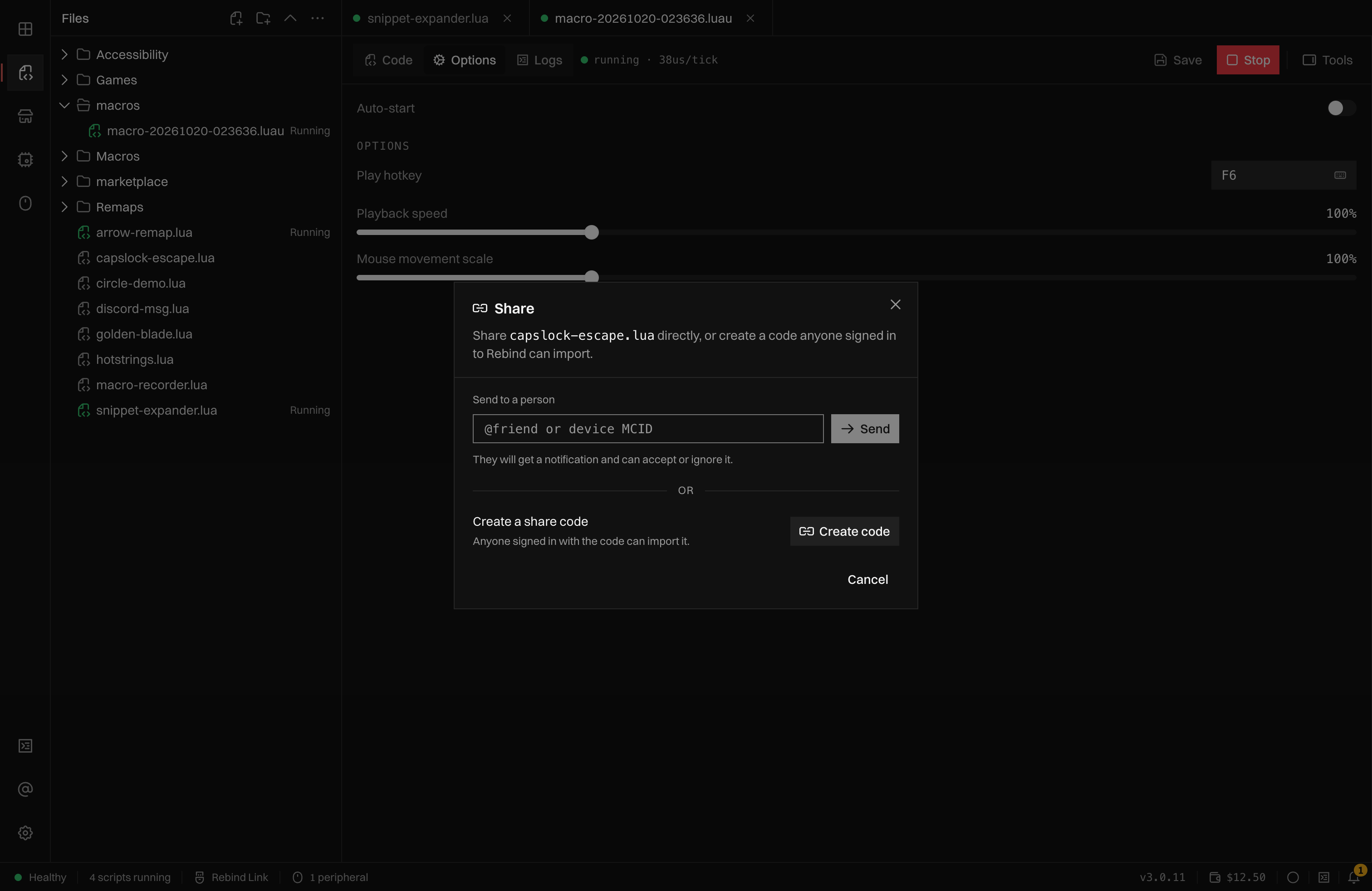The image size is (1372, 891).
Task: Open the mouse peripheral icon in sidebar
Action: [25, 203]
